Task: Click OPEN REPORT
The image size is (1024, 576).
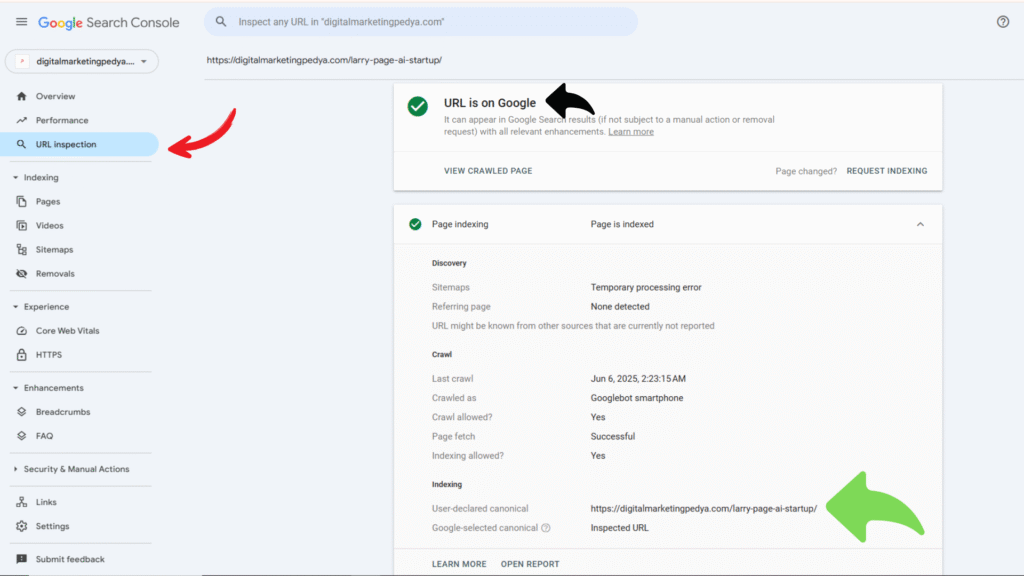Action: click(530, 564)
